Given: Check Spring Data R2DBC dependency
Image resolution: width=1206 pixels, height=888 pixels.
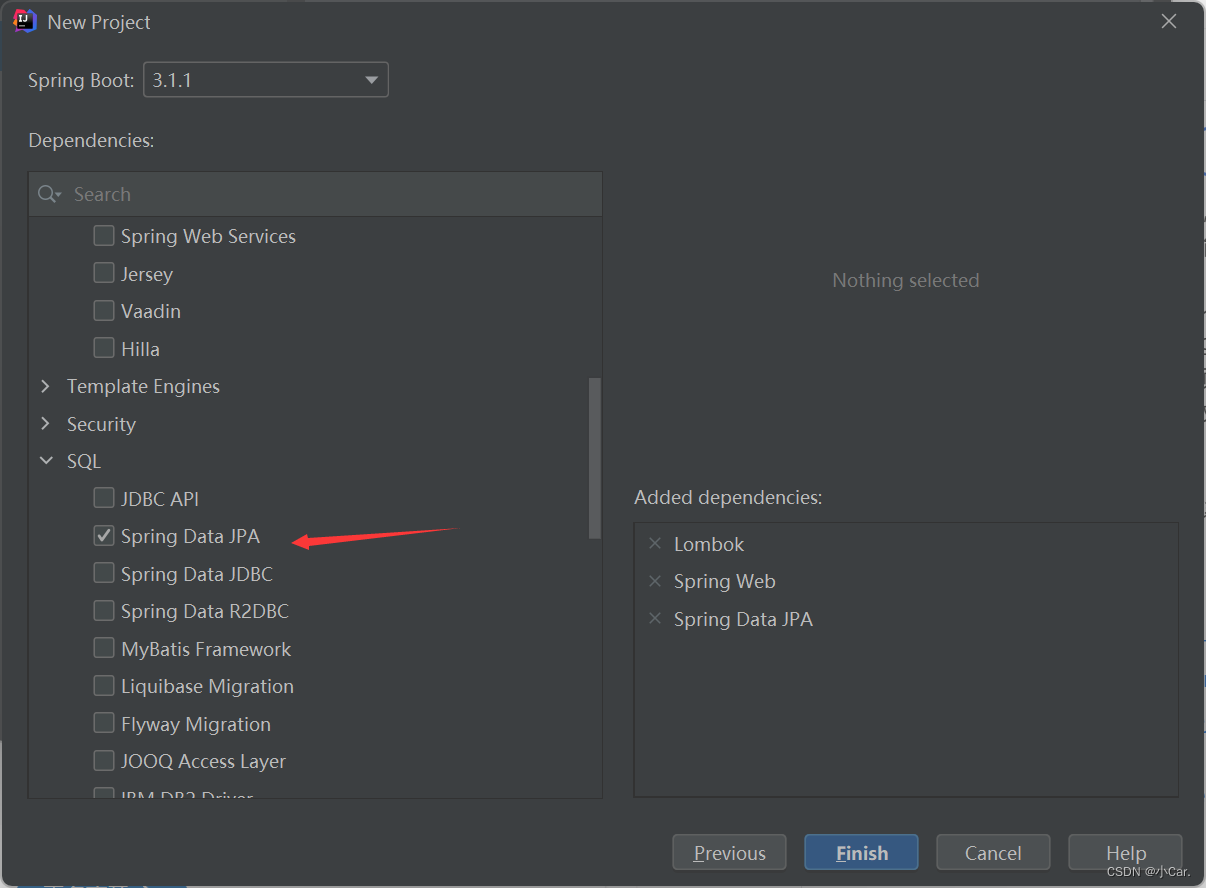Looking at the screenshot, I should 104,611.
